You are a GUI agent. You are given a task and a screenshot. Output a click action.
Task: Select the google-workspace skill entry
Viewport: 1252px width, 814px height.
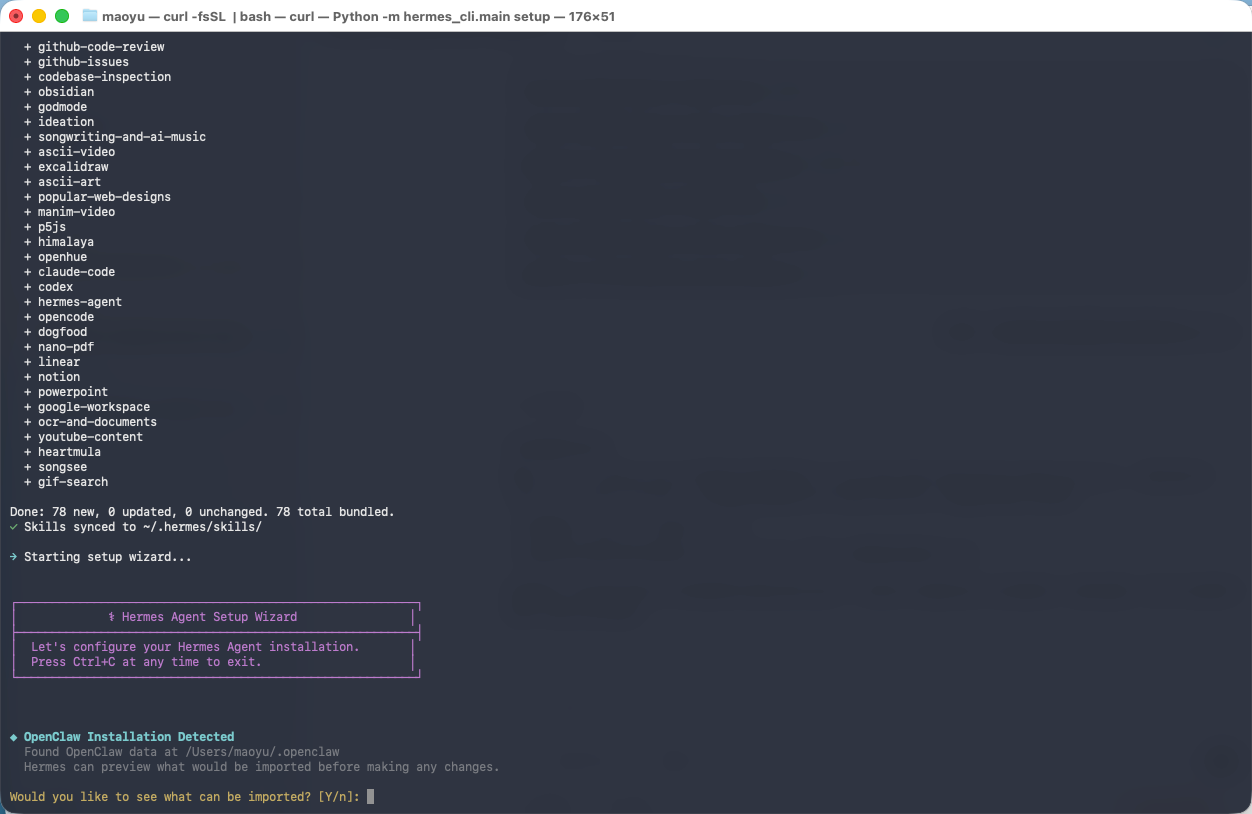(94, 407)
